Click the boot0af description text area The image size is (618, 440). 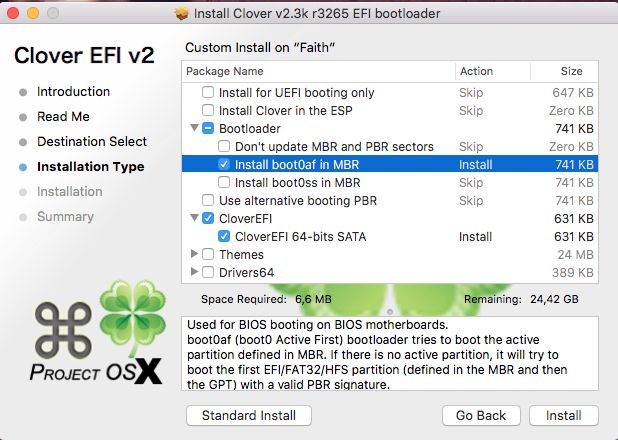[x=390, y=353]
